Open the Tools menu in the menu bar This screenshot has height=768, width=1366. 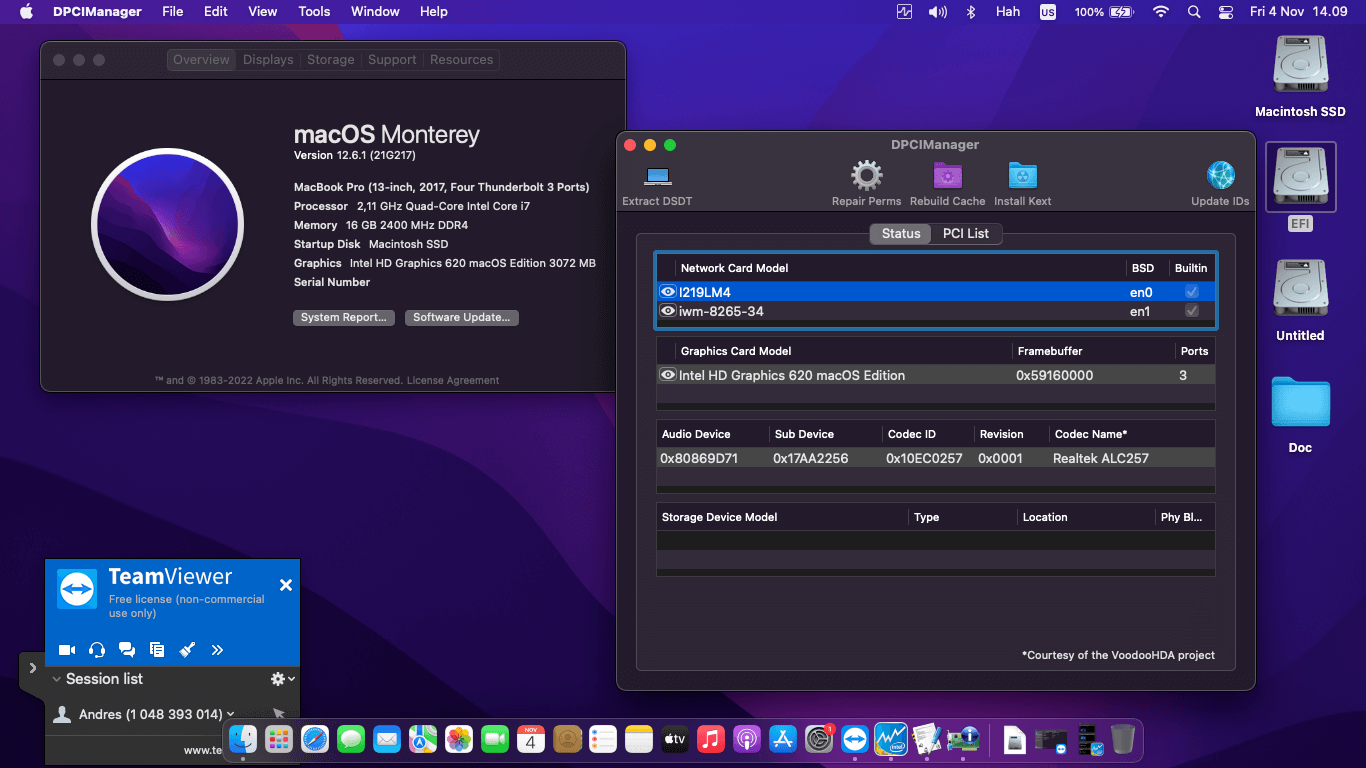[x=314, y=11]
